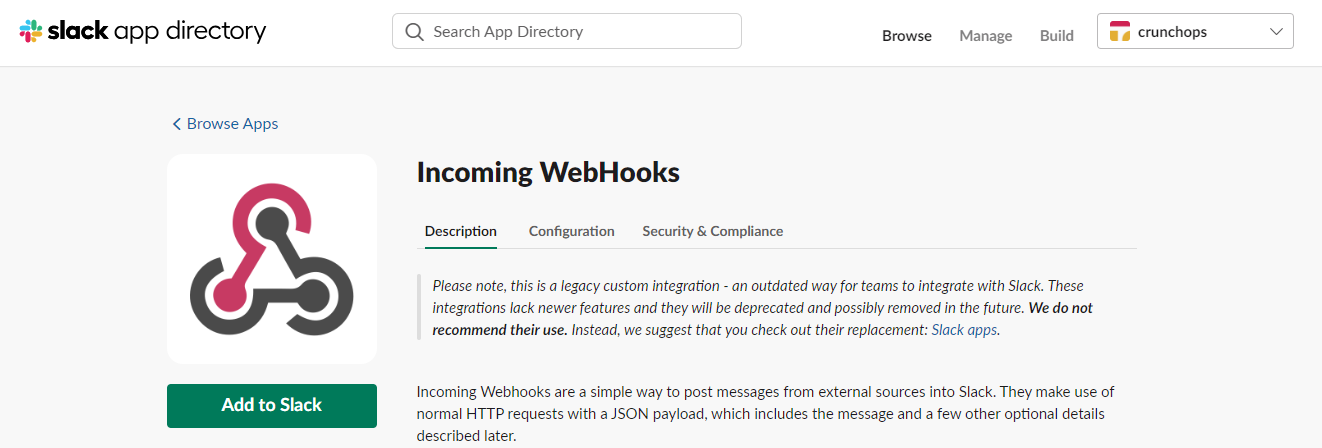Go back via Browse Apps link
1322x448 pixels.
tap(232, 124)
